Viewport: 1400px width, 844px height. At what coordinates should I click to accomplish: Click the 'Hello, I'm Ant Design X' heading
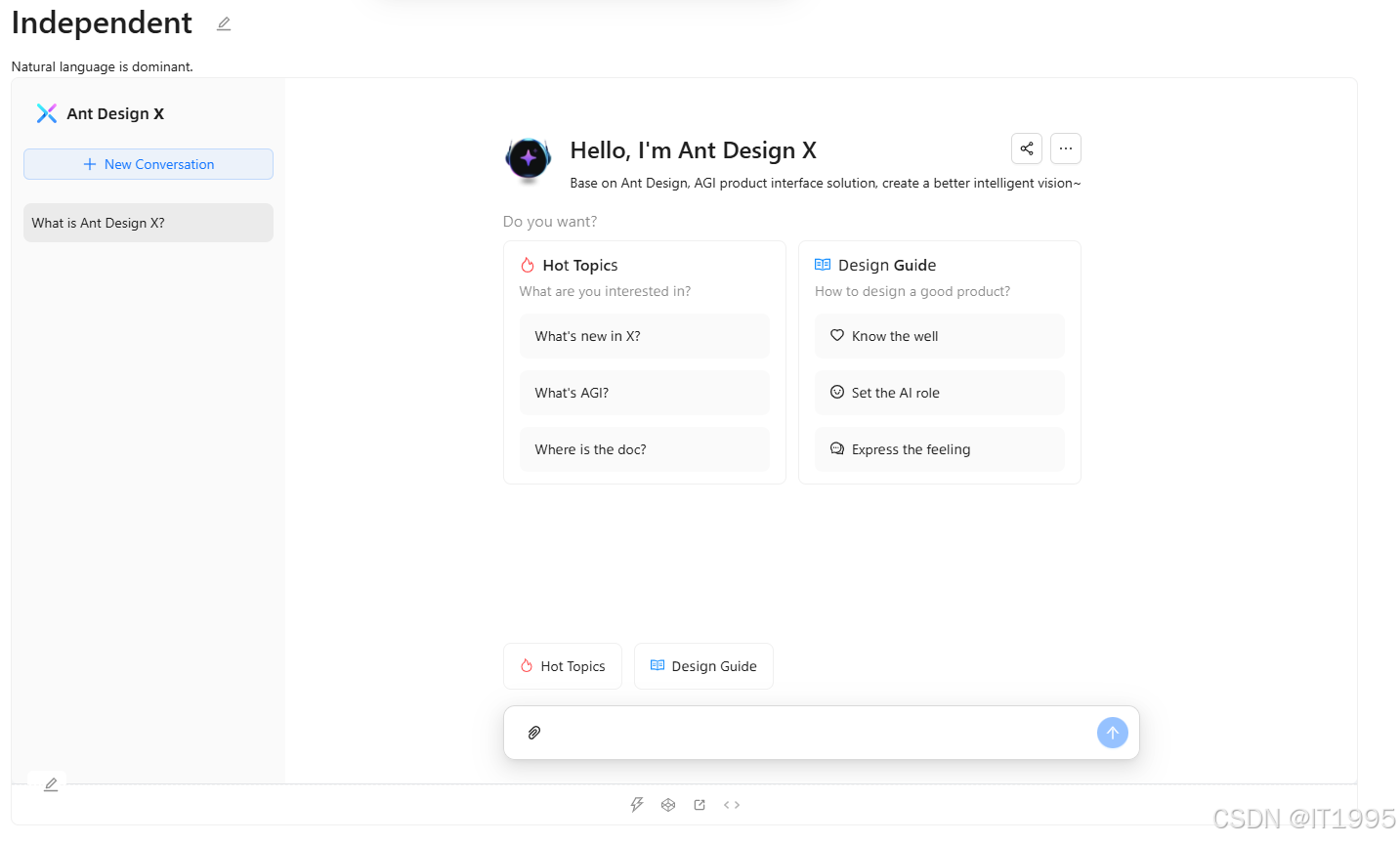pos(694,150)
